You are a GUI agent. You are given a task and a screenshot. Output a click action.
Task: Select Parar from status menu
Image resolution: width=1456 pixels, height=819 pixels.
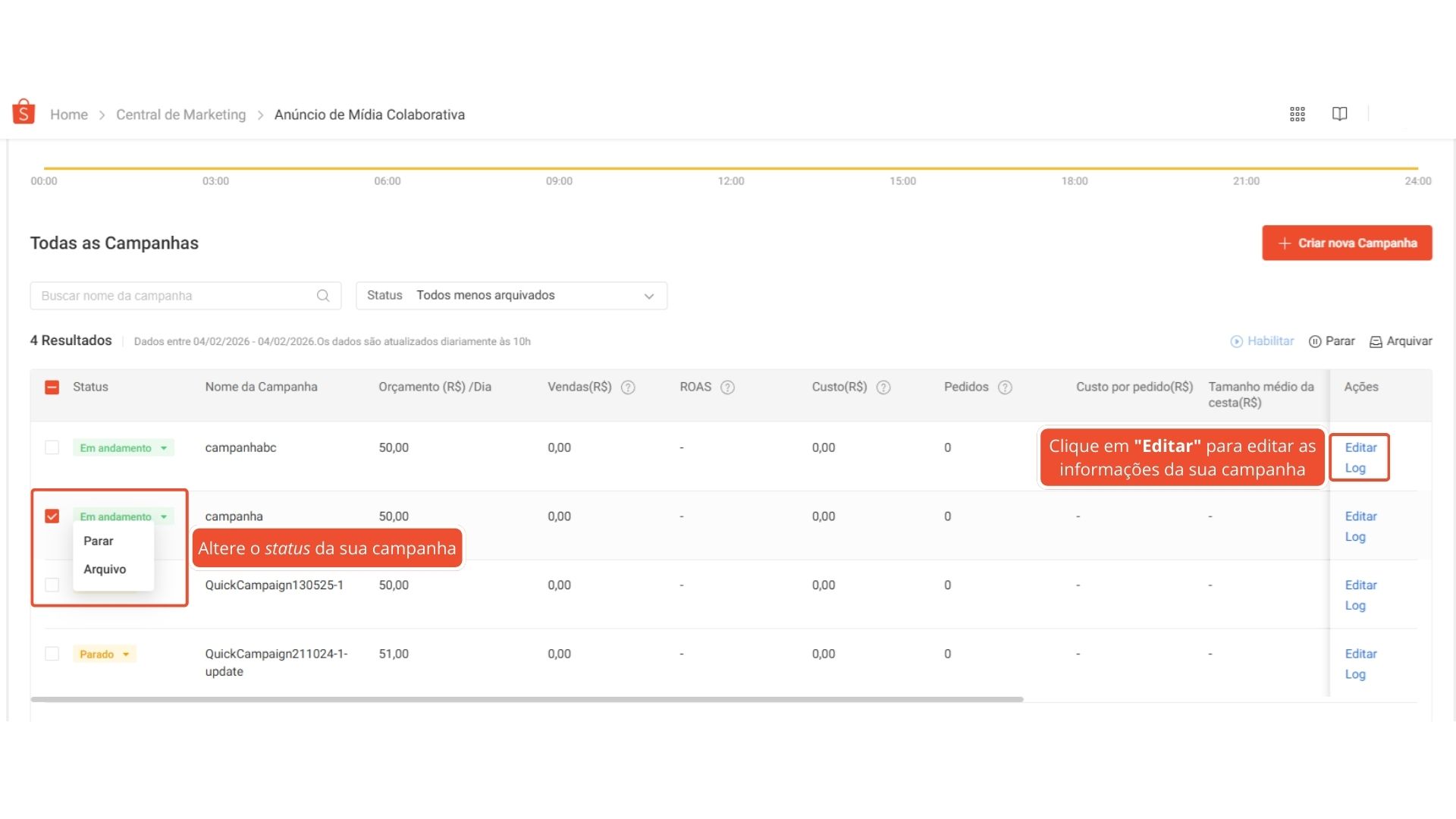99,541
